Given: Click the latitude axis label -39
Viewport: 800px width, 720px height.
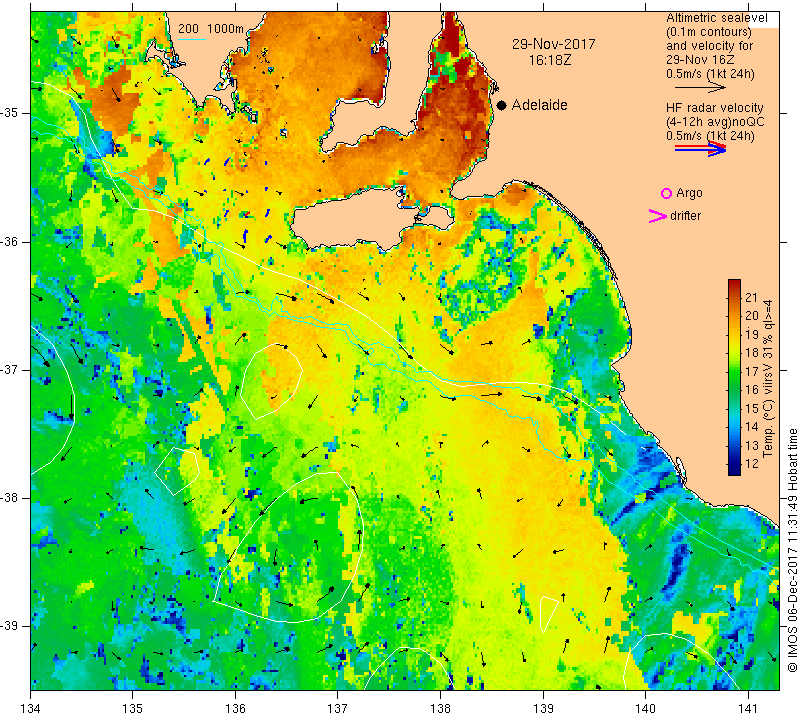Looking at the screenshot, I should click(x=10, y=626).
